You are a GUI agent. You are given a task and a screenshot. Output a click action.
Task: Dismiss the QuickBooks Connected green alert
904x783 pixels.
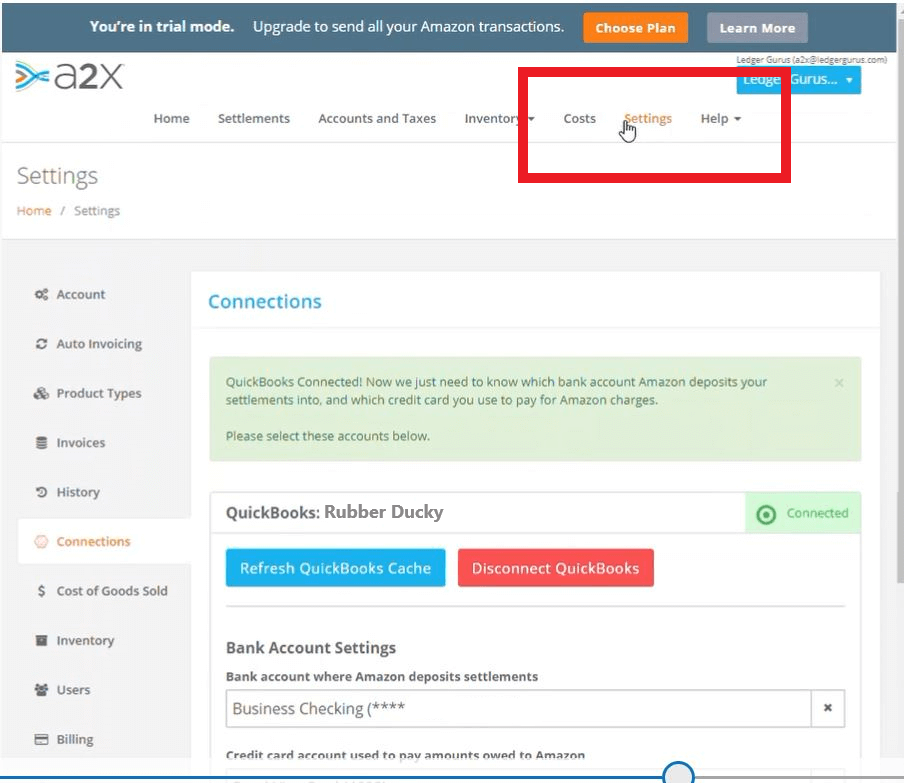(x=839, y=383)
